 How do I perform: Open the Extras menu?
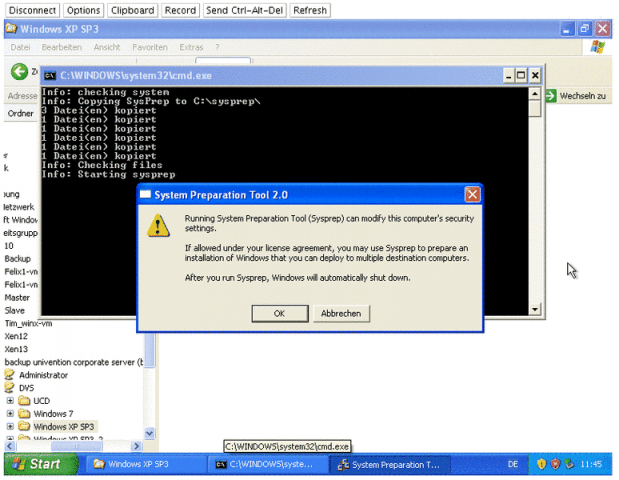191,47
